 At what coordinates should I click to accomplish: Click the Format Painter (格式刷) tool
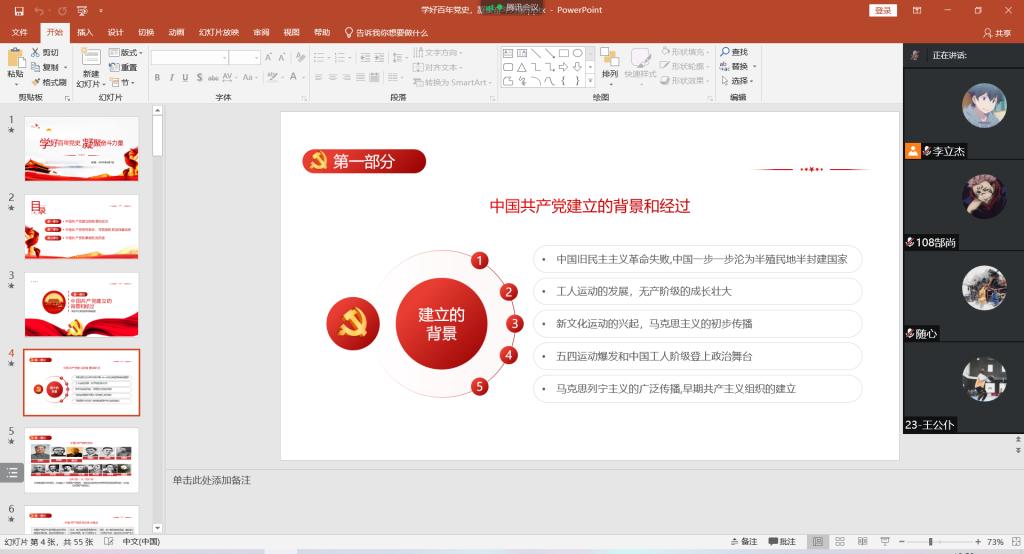point(48,82)
